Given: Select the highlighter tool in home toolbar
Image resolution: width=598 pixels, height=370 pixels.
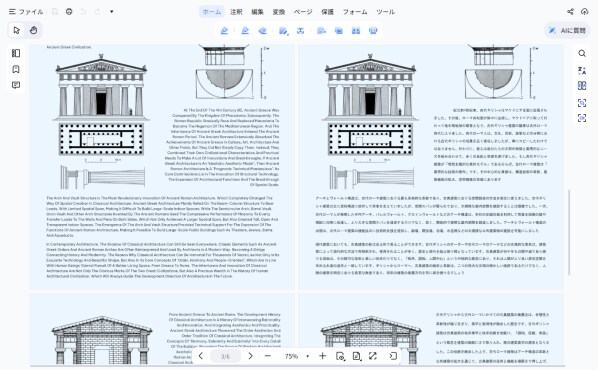Looking at the screenshot, I should pos(224,31).
